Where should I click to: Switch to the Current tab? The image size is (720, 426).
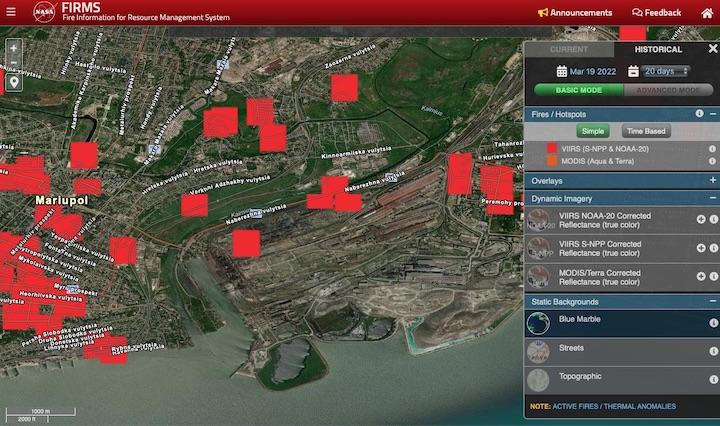(x=568, y=49)
